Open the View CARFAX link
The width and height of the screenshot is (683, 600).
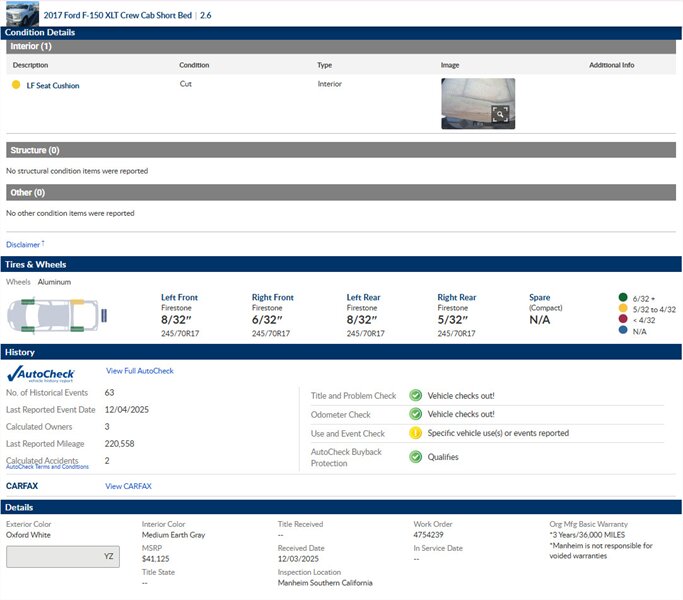tap(128, 486)
